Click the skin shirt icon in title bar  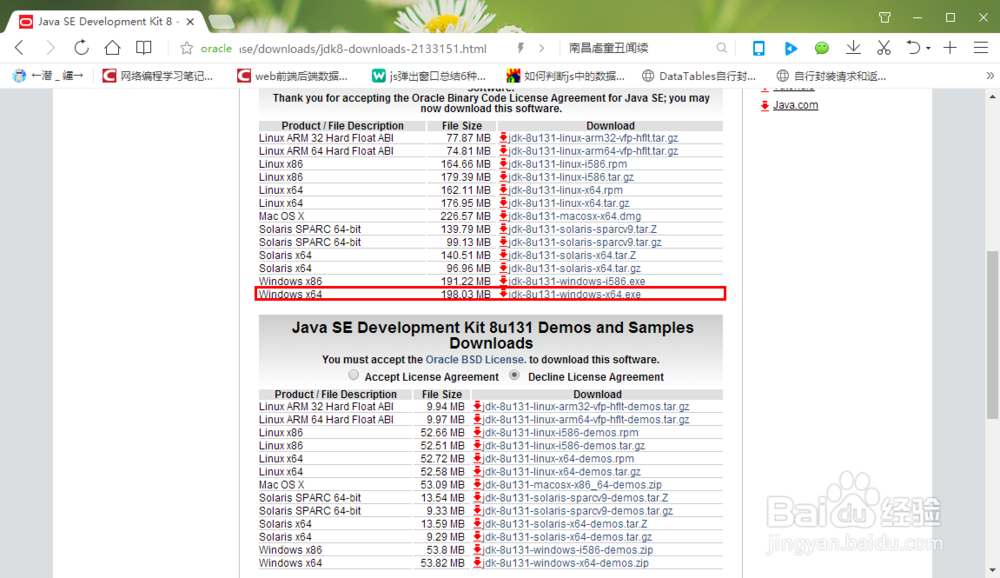885,18
